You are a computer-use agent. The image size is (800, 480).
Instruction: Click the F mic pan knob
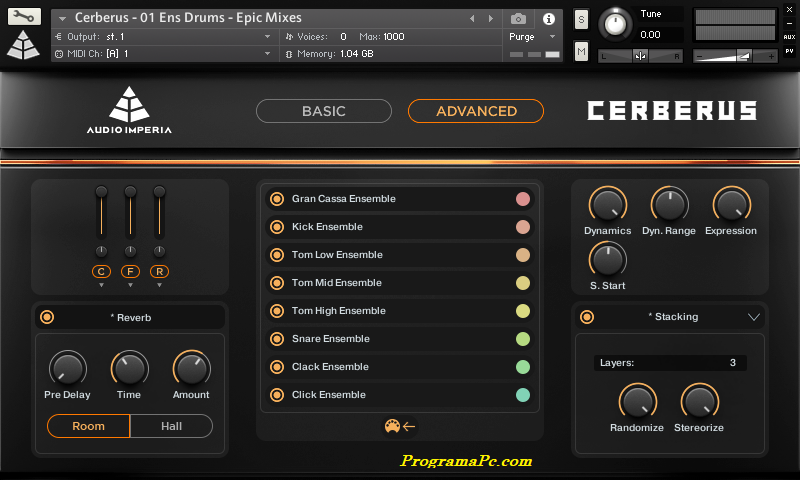coord(130,251)
